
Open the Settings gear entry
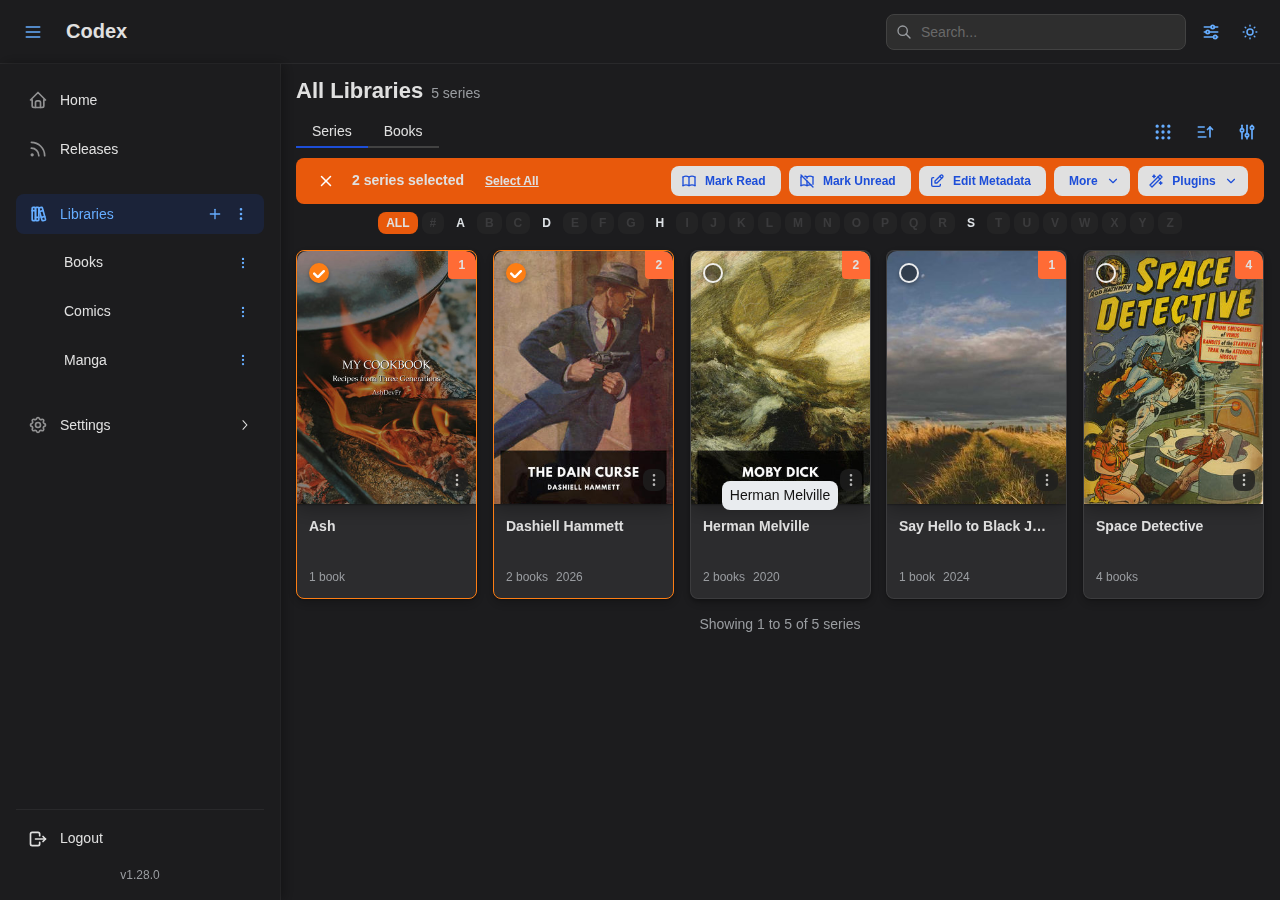(140, 425)
